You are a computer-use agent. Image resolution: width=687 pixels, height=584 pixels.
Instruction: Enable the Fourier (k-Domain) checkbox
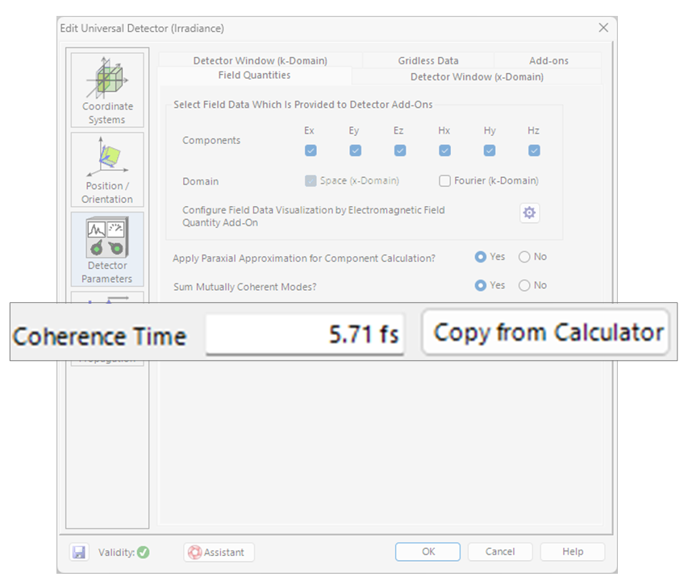445,181
